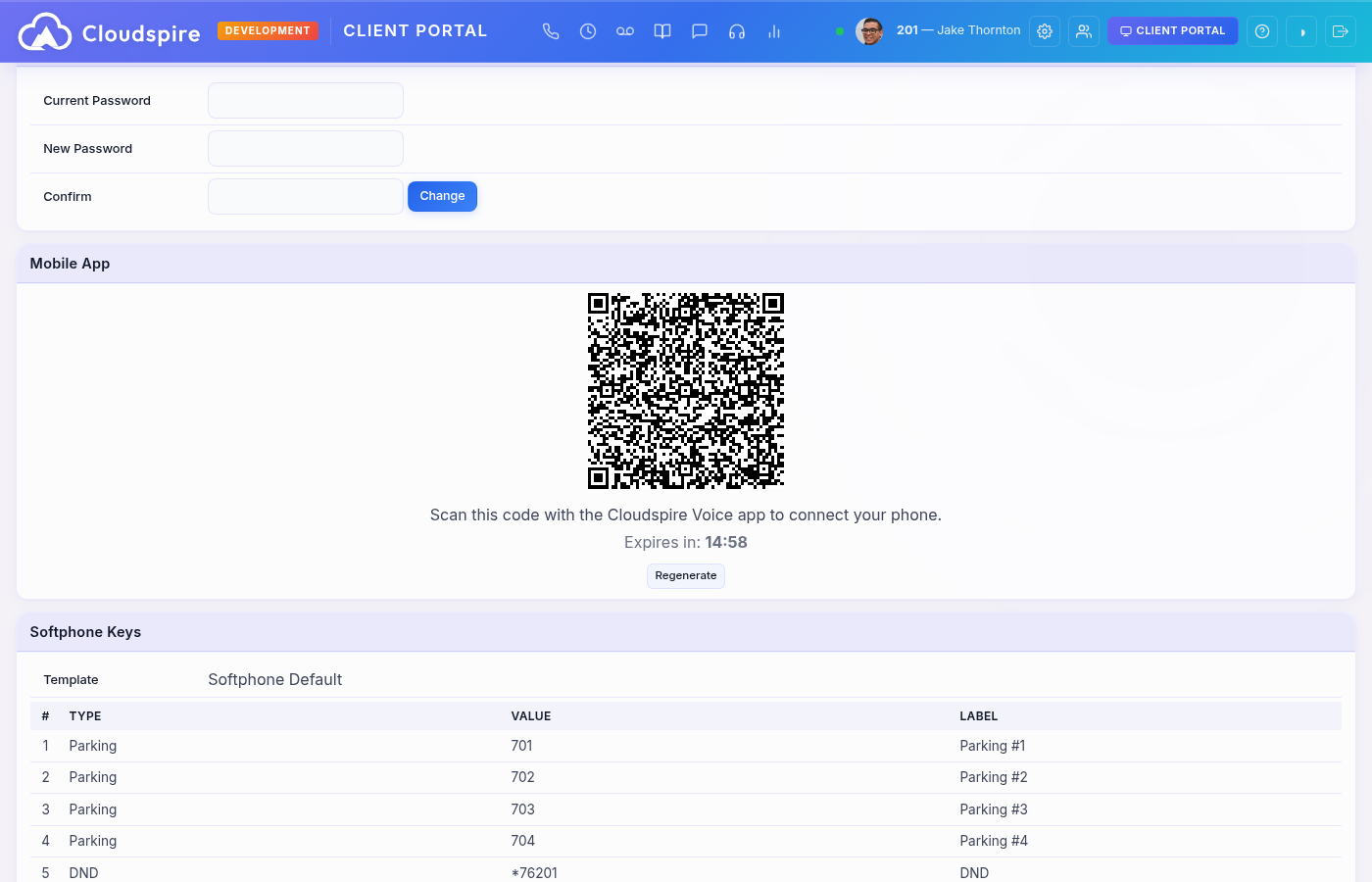Open the phone dialer icon
This screenshot has width=1372, height=882.
pos(551,30)
